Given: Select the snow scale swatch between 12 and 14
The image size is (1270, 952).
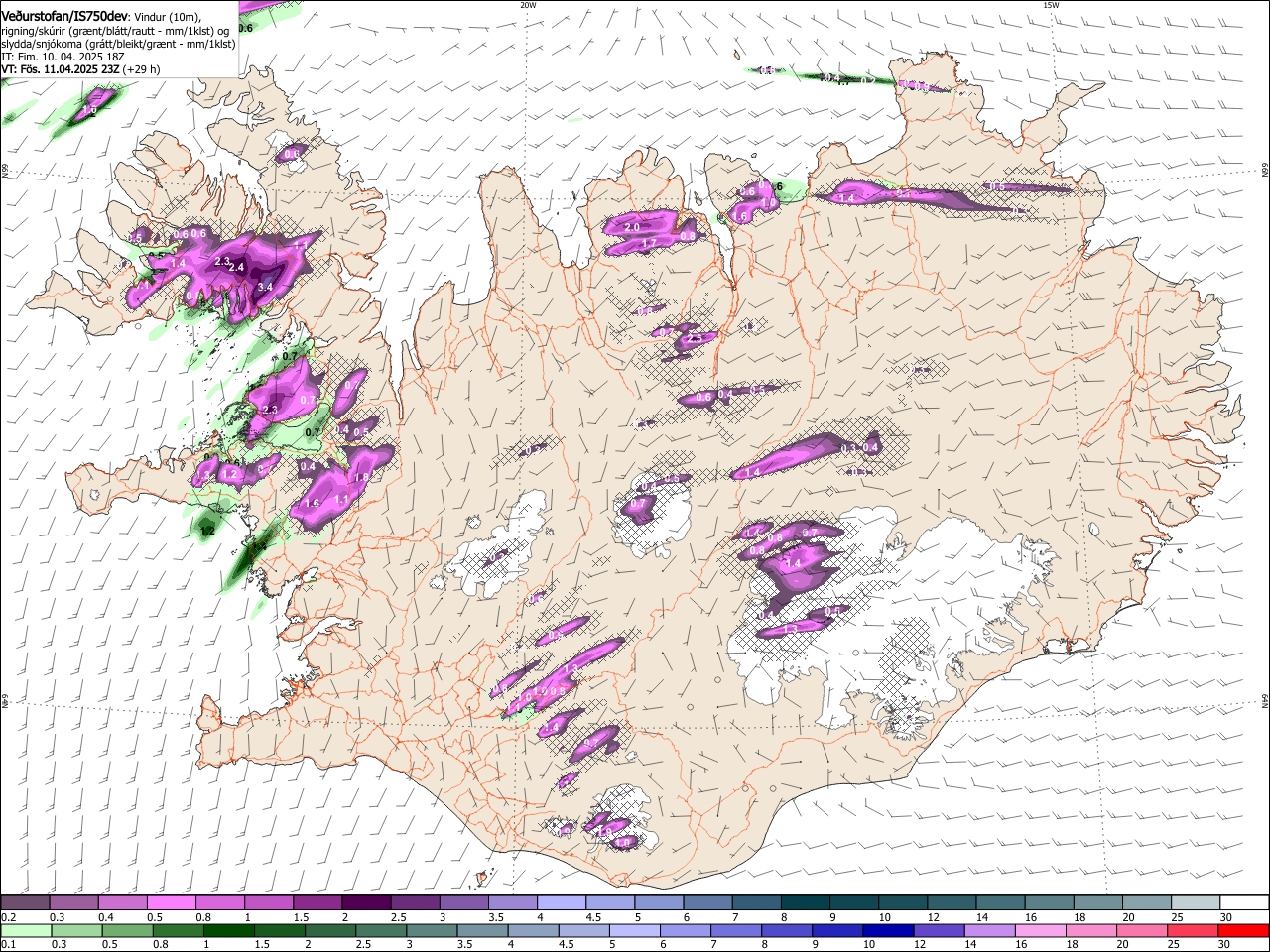Looking at the screenshot, I should tap(951, 903).
